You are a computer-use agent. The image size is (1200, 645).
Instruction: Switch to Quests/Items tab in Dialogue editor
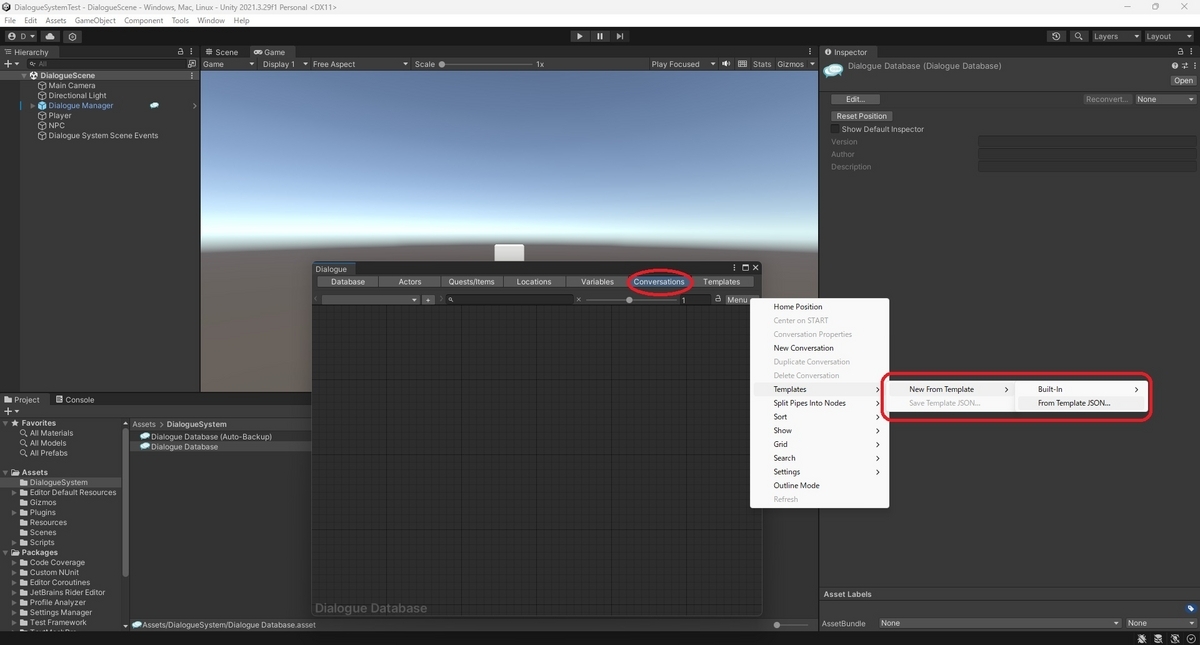[x=471, y=282]
